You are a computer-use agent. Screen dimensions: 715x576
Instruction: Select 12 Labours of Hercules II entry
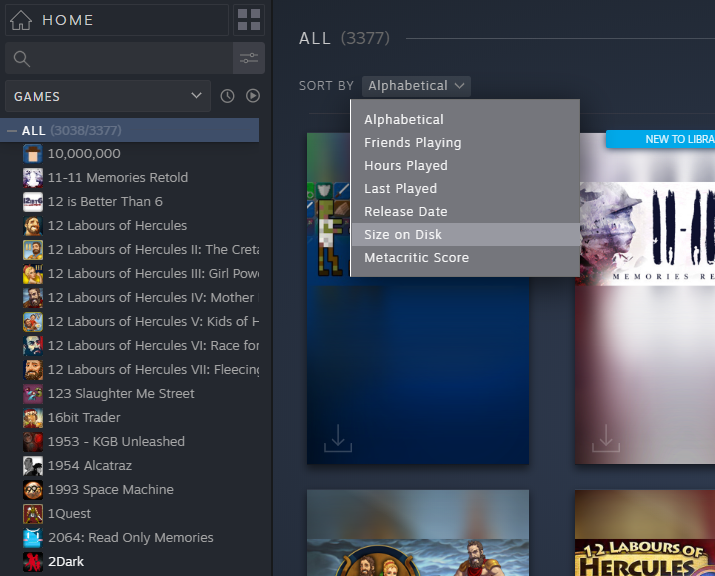141,250
